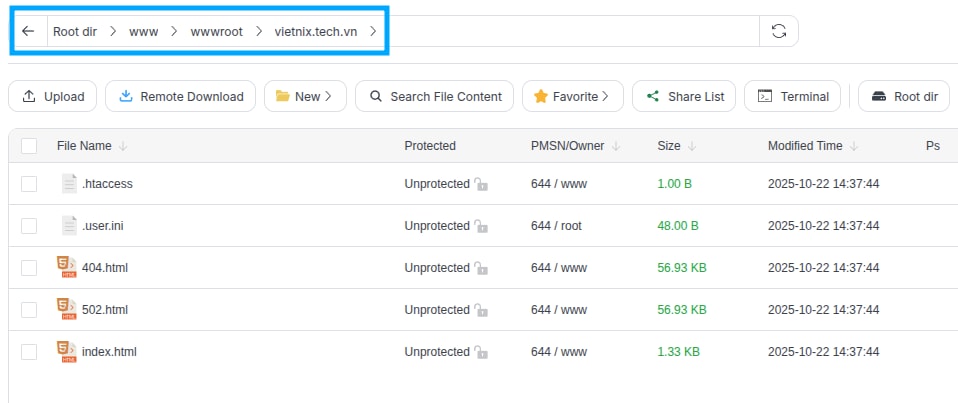The height and width of the screenshot is (403, 958).
Task: Click the empty path input area
Action: (x=570, y=31)
